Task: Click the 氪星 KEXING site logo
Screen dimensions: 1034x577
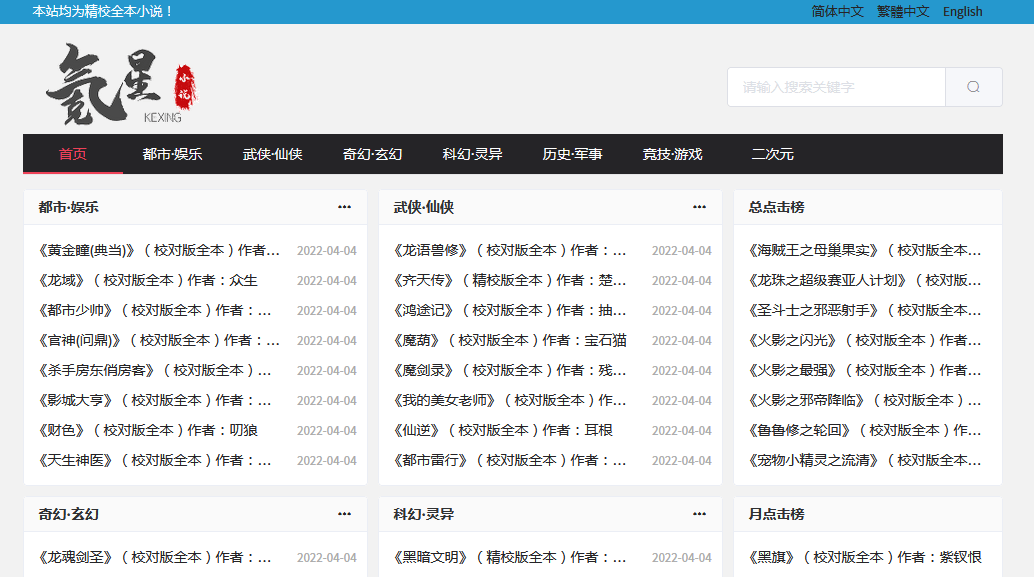Action: (x=122, y=84)
